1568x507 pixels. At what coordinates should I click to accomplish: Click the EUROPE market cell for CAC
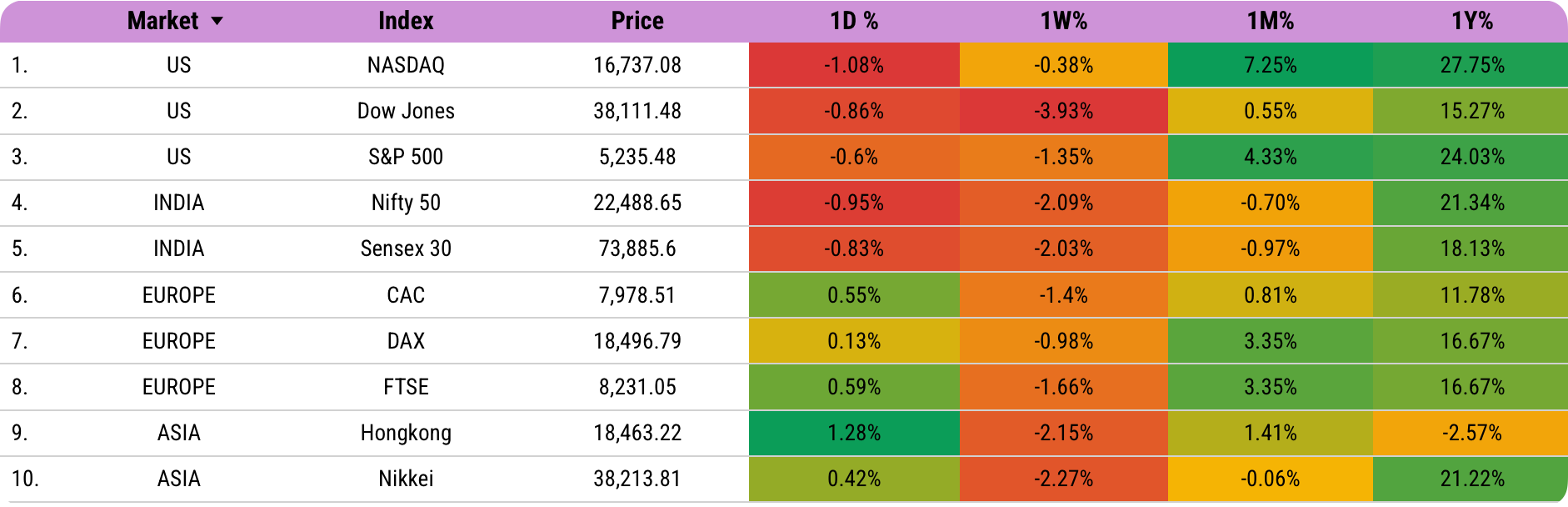178,295
